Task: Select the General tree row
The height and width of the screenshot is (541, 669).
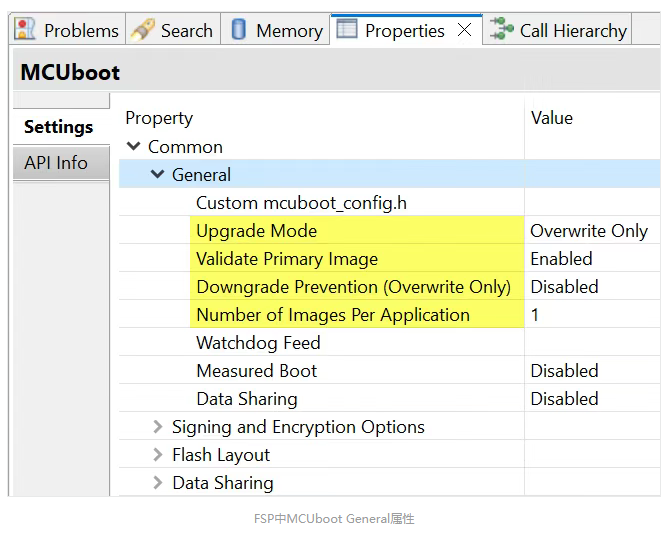Action: [x=390, y=174]
